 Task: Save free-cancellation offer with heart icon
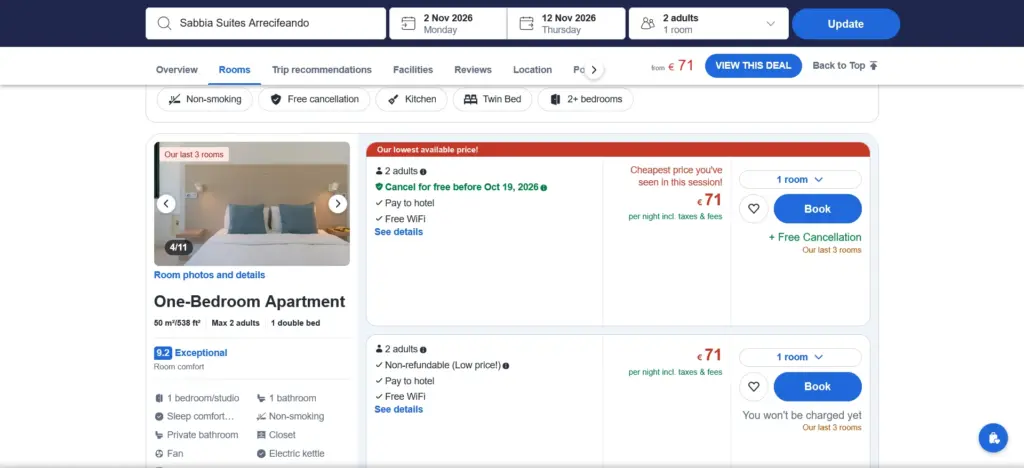[754, 209]
